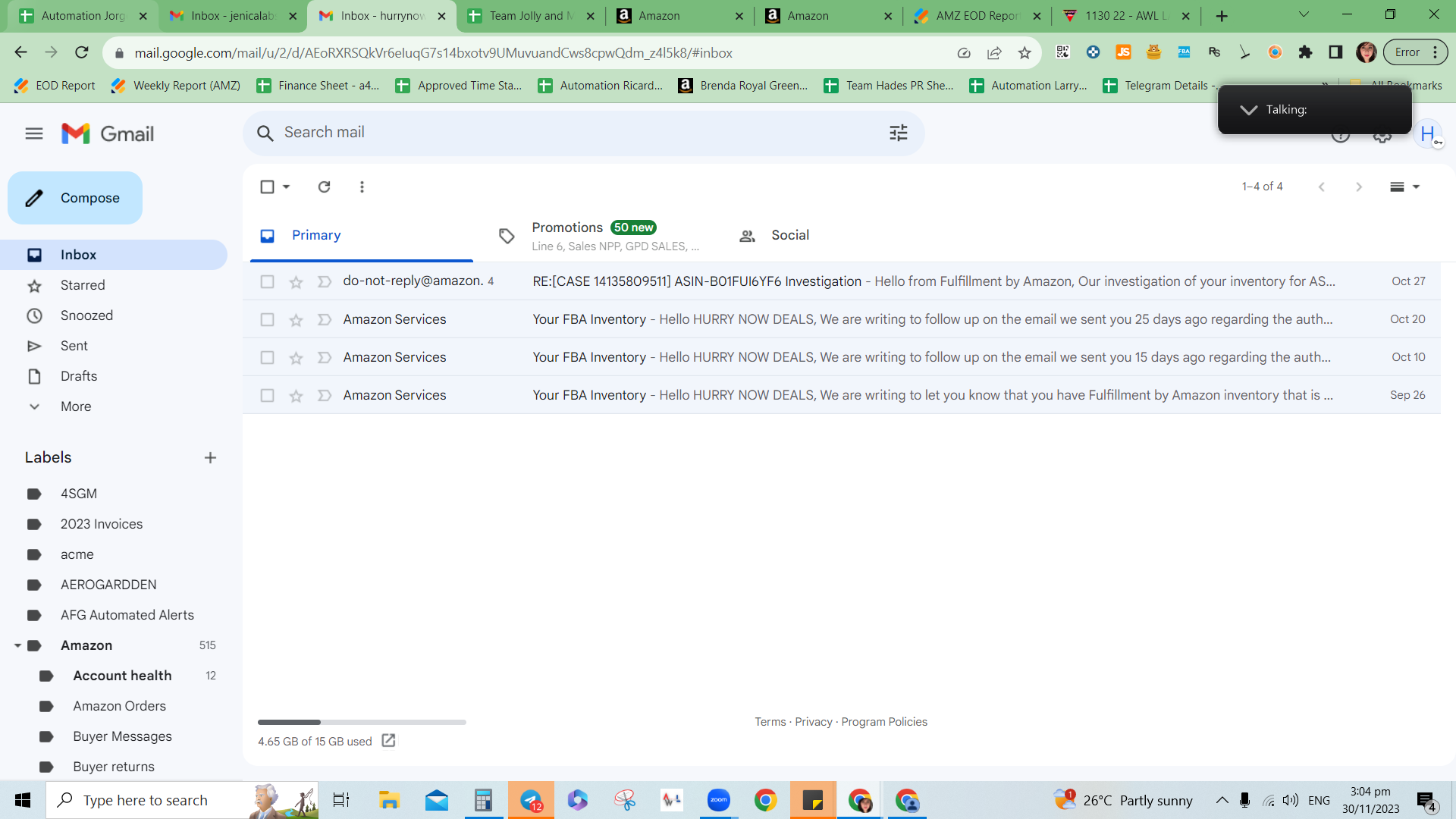Tick the checkbox for the Oct 10 email
This screenshot has width=1456, height=819.
(x=267, y=358)
